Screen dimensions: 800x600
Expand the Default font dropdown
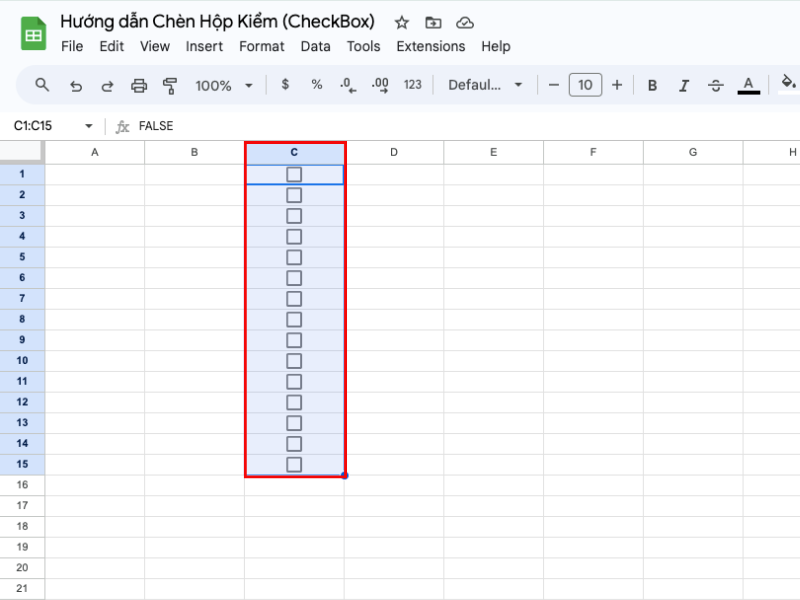[485, 85]
